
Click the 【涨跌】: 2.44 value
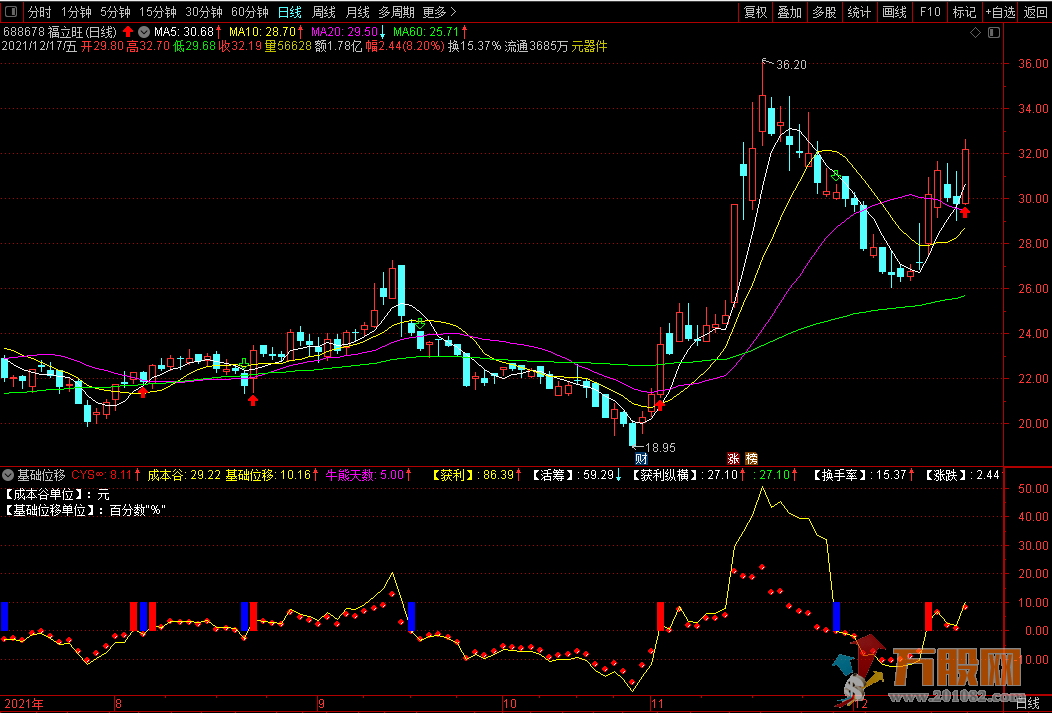(962, 476)
